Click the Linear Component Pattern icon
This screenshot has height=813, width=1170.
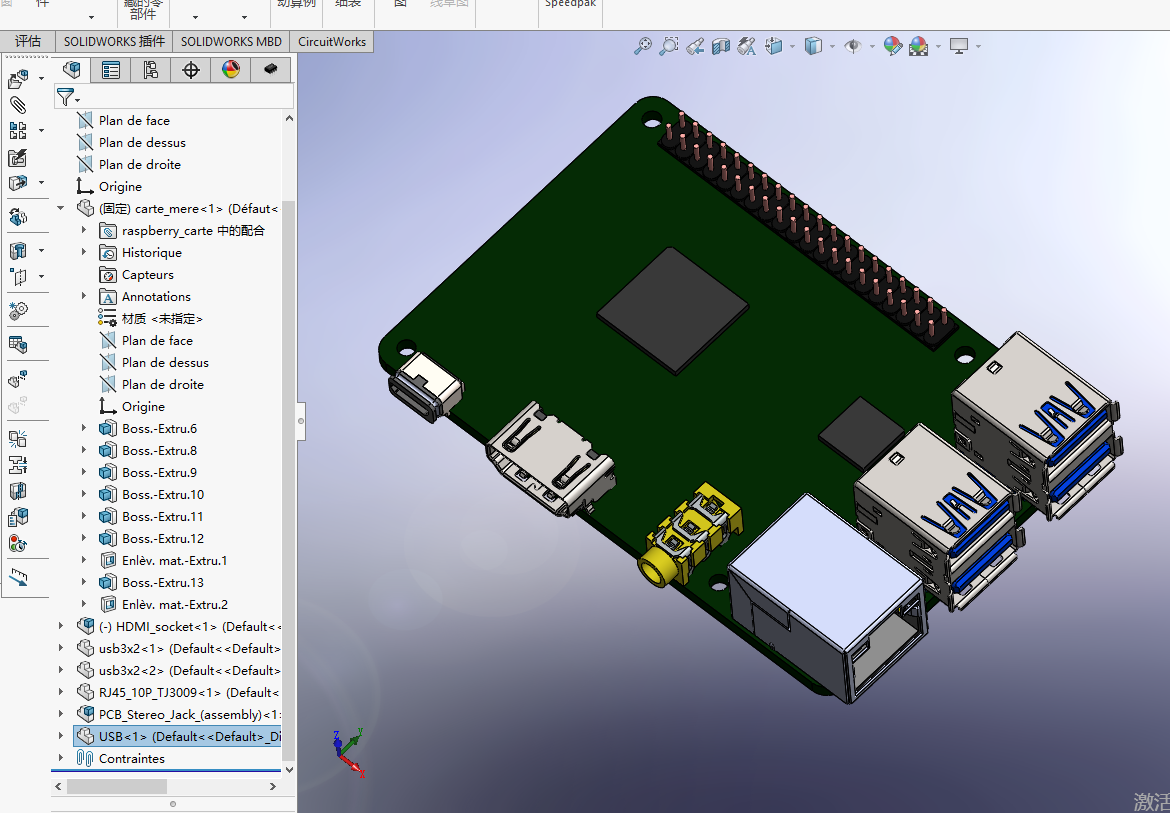pos(18,131)
